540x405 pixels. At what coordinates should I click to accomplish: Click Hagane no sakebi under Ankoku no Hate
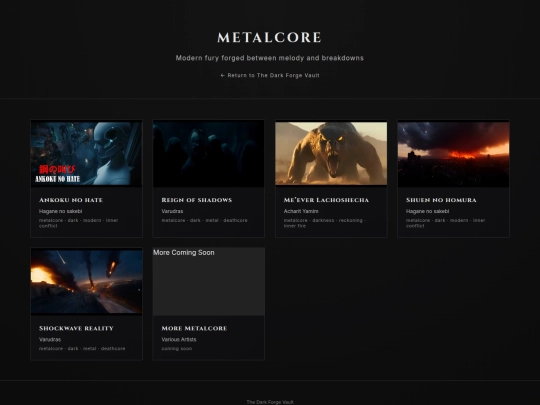coord(60,211)
